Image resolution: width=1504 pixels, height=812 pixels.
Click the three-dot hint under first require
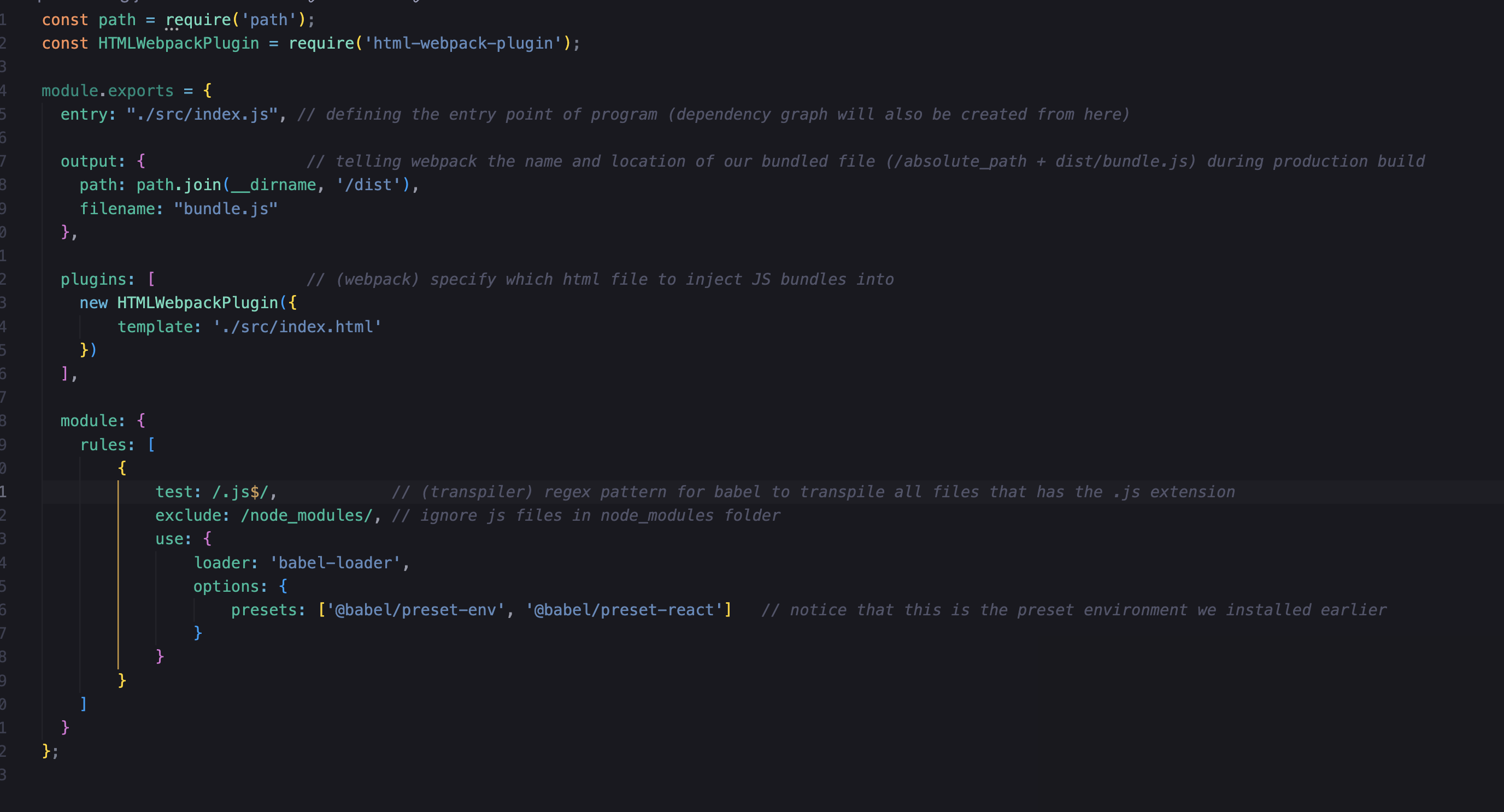point(171,28)
